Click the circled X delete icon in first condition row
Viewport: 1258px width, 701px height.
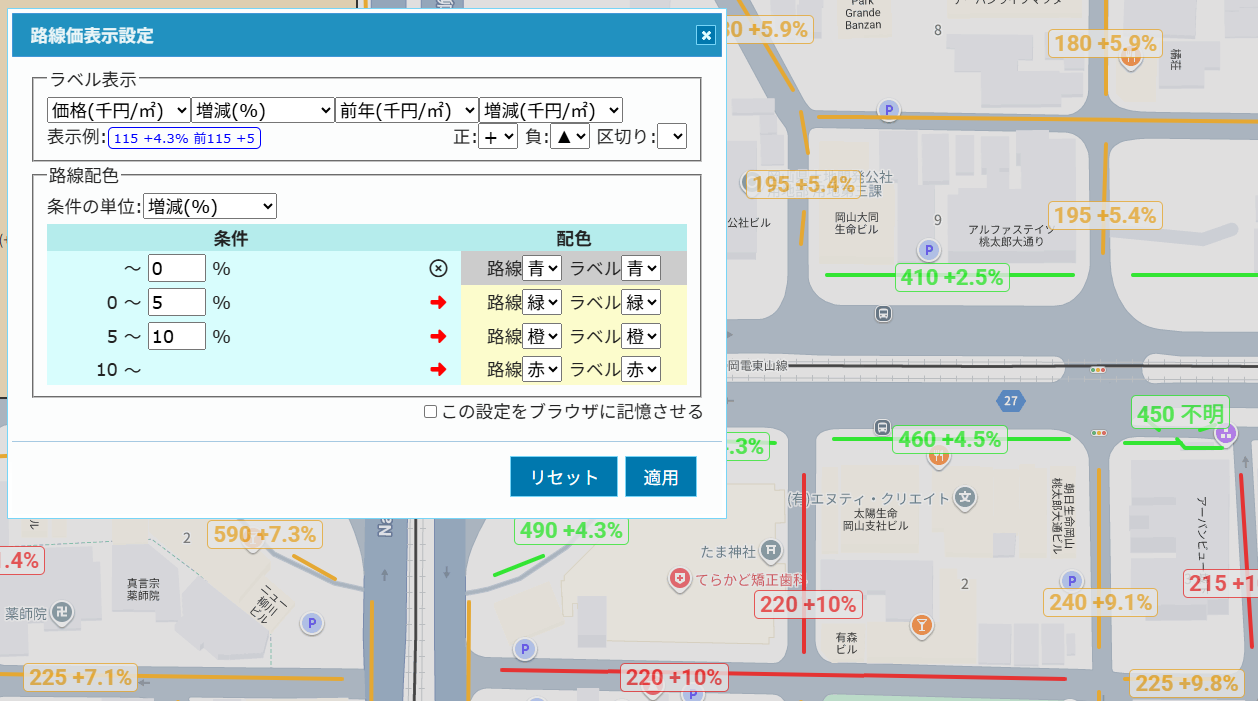(437, 268)
